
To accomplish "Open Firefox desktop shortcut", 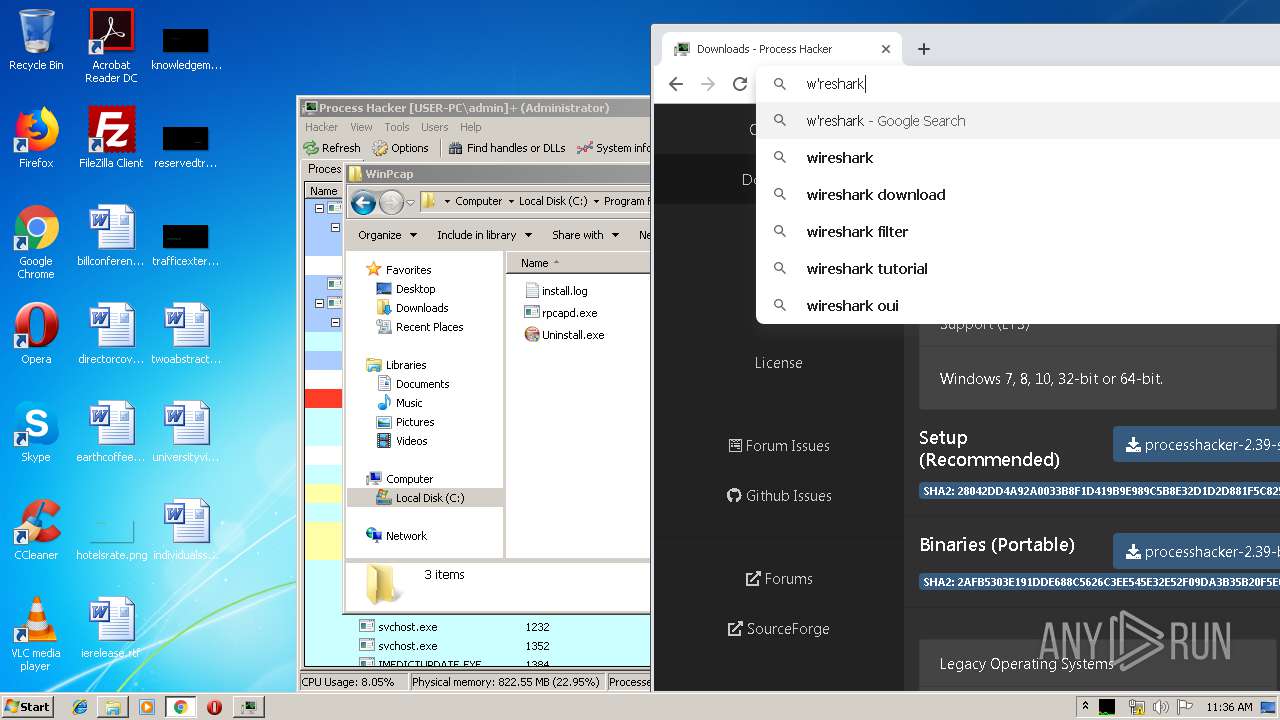I will 36,139.
